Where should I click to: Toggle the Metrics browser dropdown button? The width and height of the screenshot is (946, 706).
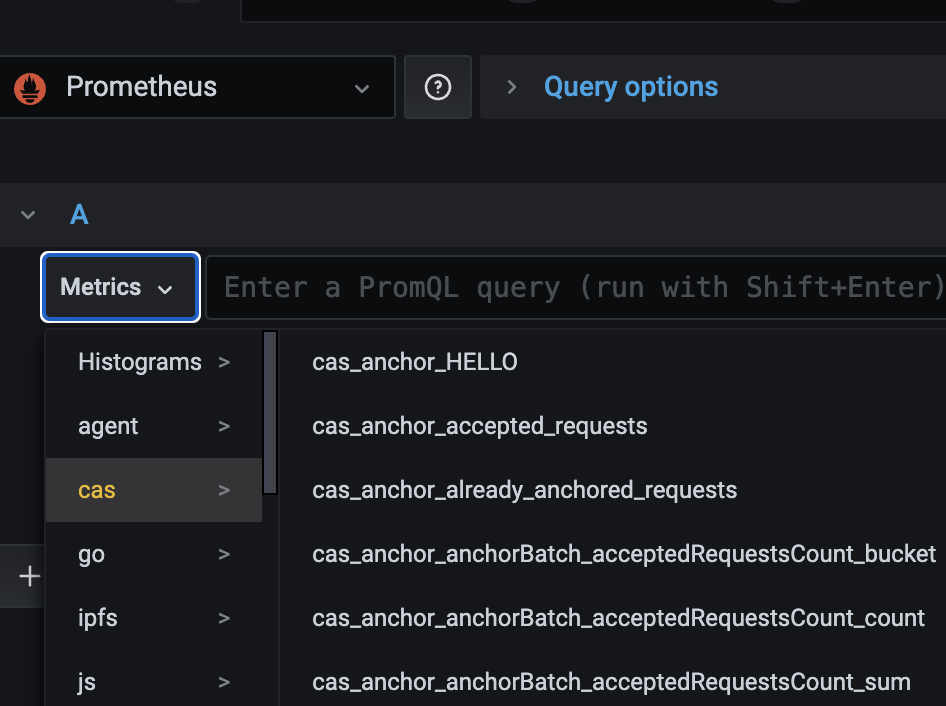120,287
